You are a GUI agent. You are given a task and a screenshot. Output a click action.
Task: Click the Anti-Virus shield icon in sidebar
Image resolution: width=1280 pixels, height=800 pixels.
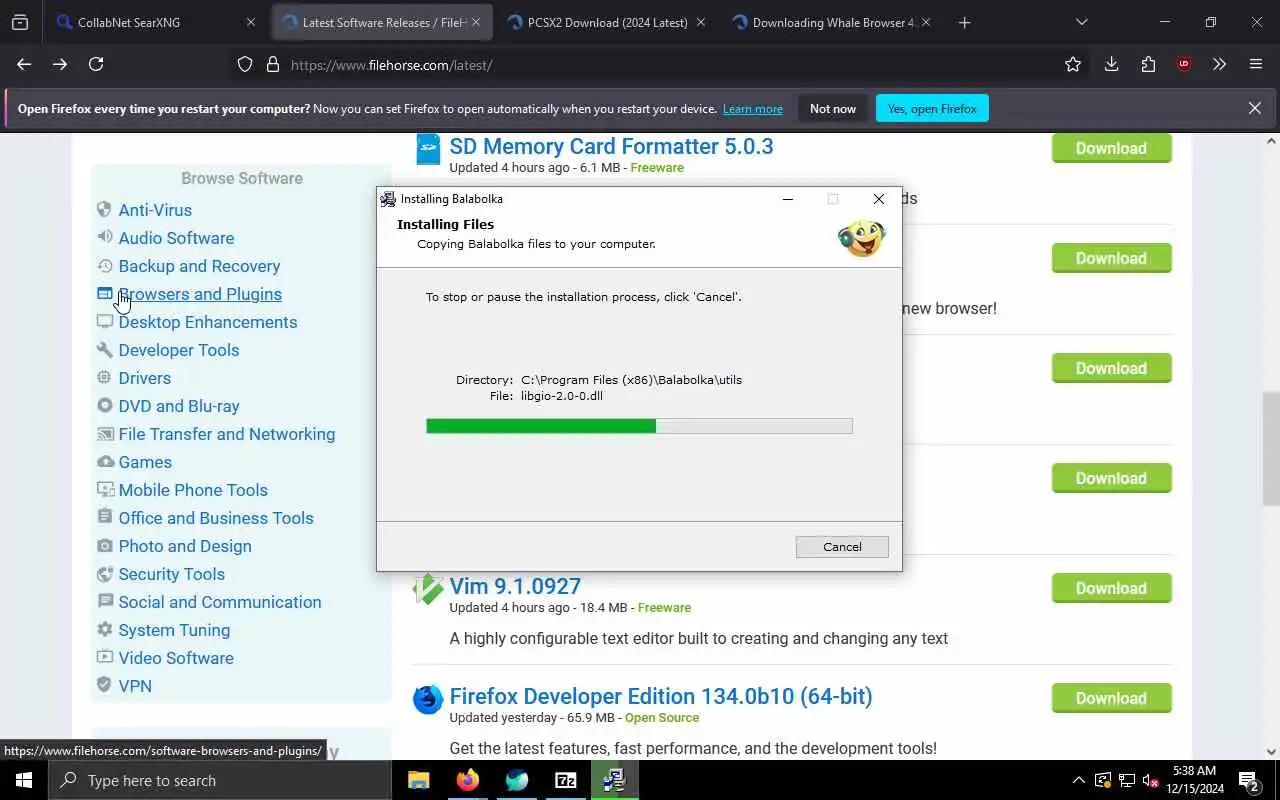click(104, 210)
